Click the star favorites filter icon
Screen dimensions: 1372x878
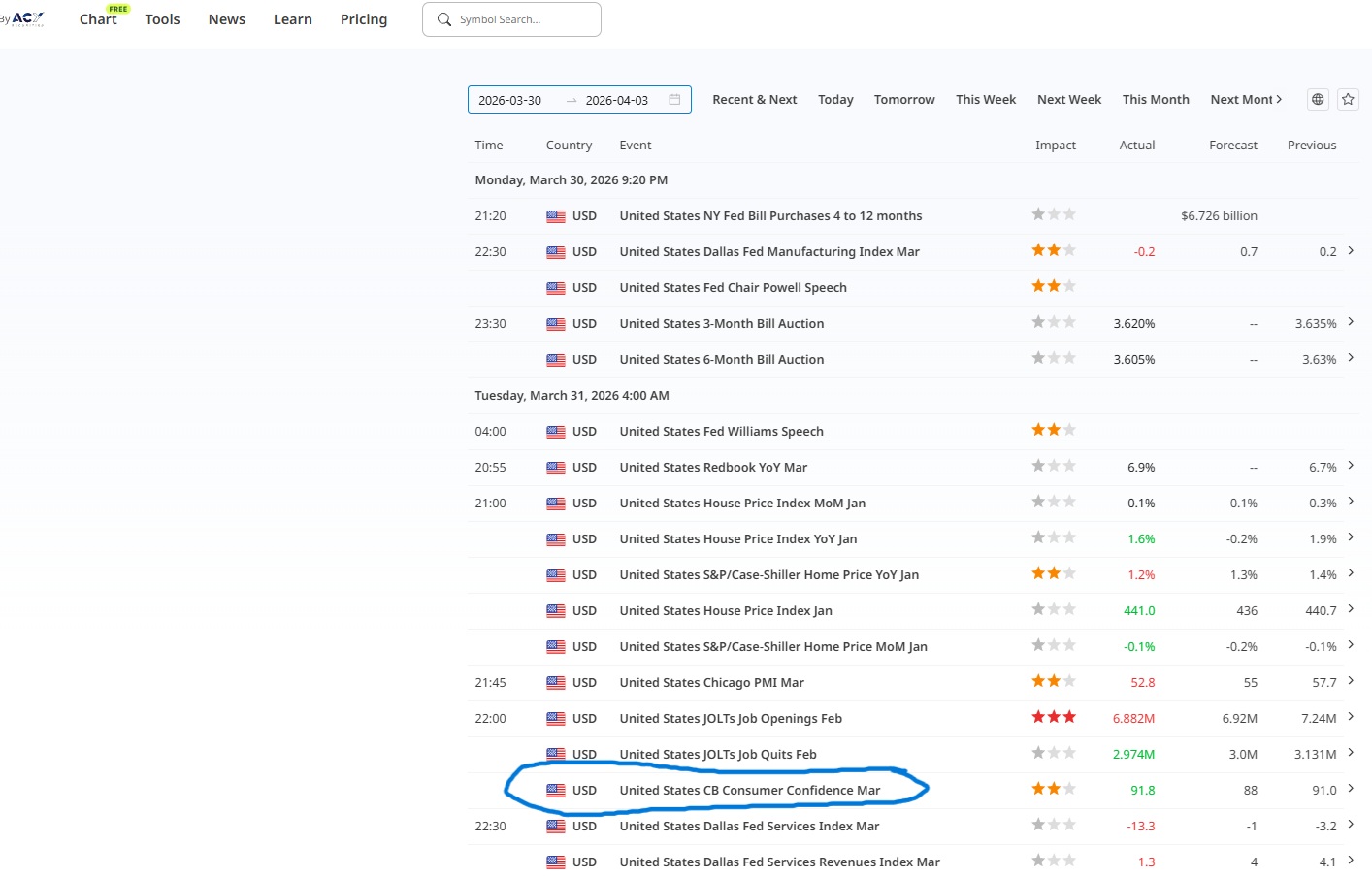point(1348,99)
